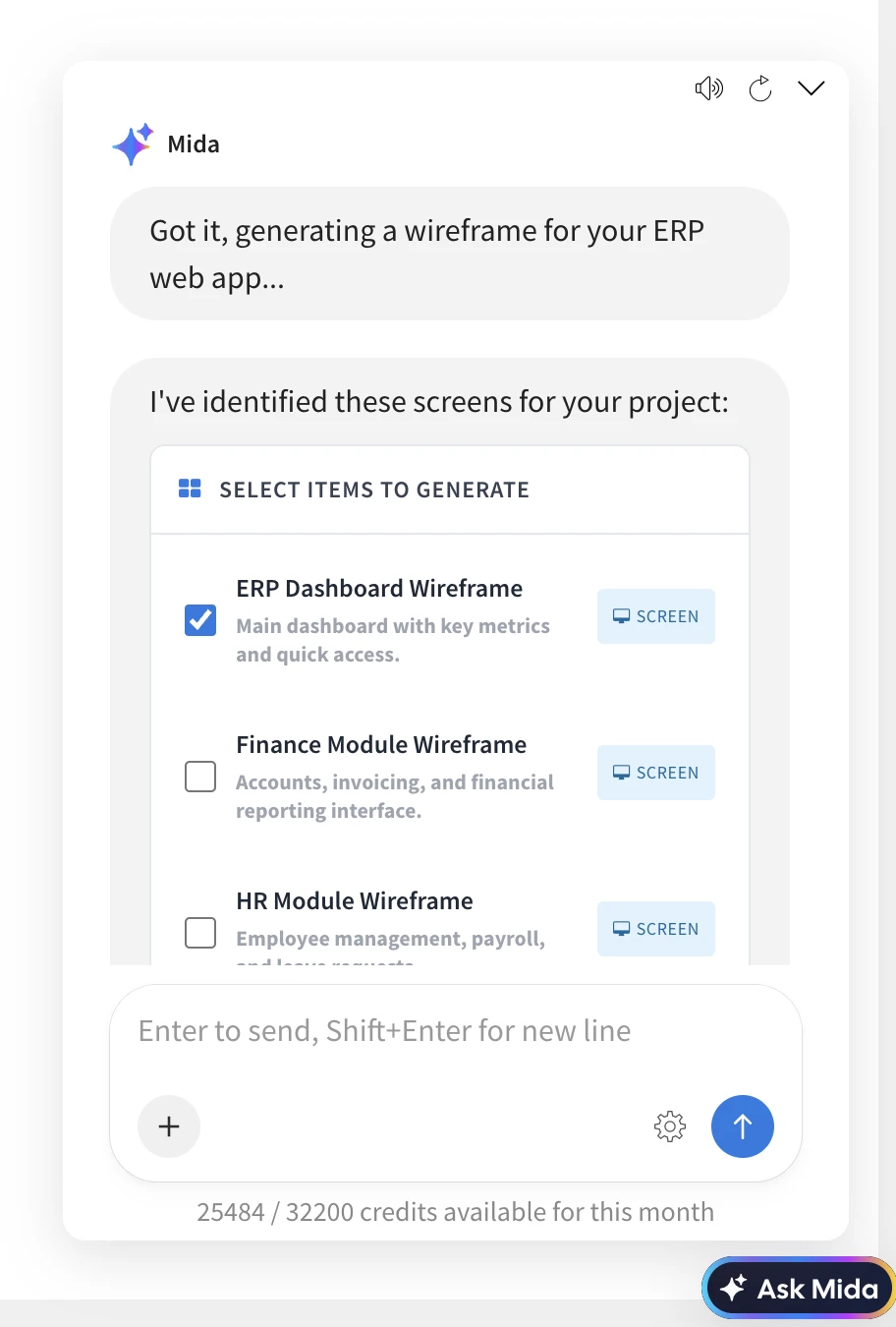Check the Finance Module Wireframe checkbox
The height and width of the screenshot is (1327, 896).
tap(200, 777)
